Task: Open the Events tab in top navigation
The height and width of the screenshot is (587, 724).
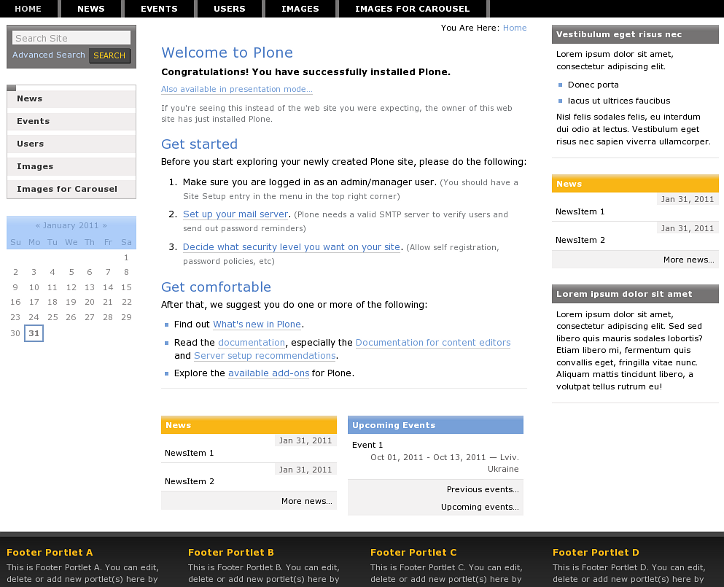Action: click(x=159, y=9)
